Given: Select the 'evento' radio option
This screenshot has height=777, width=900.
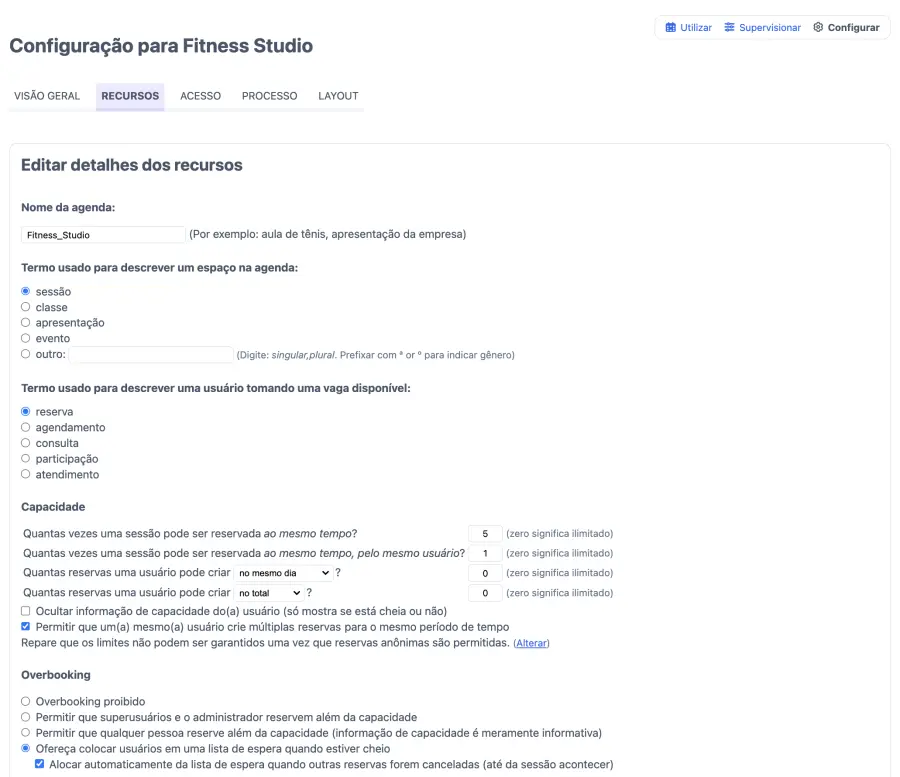Looking at the screenshot, I should click(26, 338).
